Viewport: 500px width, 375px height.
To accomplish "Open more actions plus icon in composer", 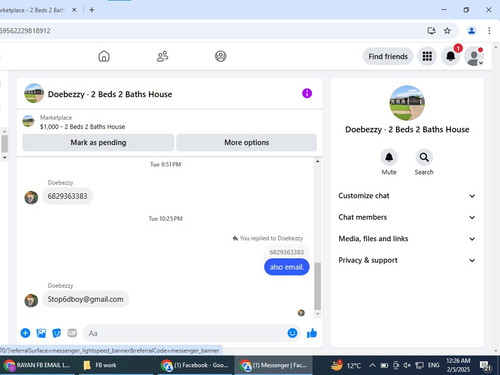I will [25, 333].
